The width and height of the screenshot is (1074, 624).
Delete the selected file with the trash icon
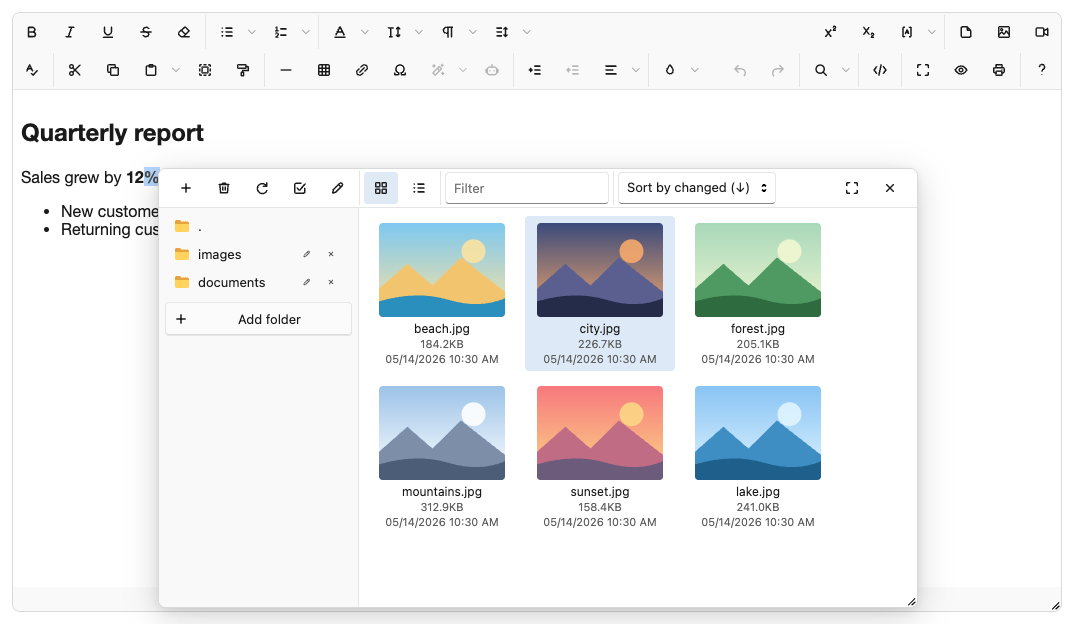point(224,188)
